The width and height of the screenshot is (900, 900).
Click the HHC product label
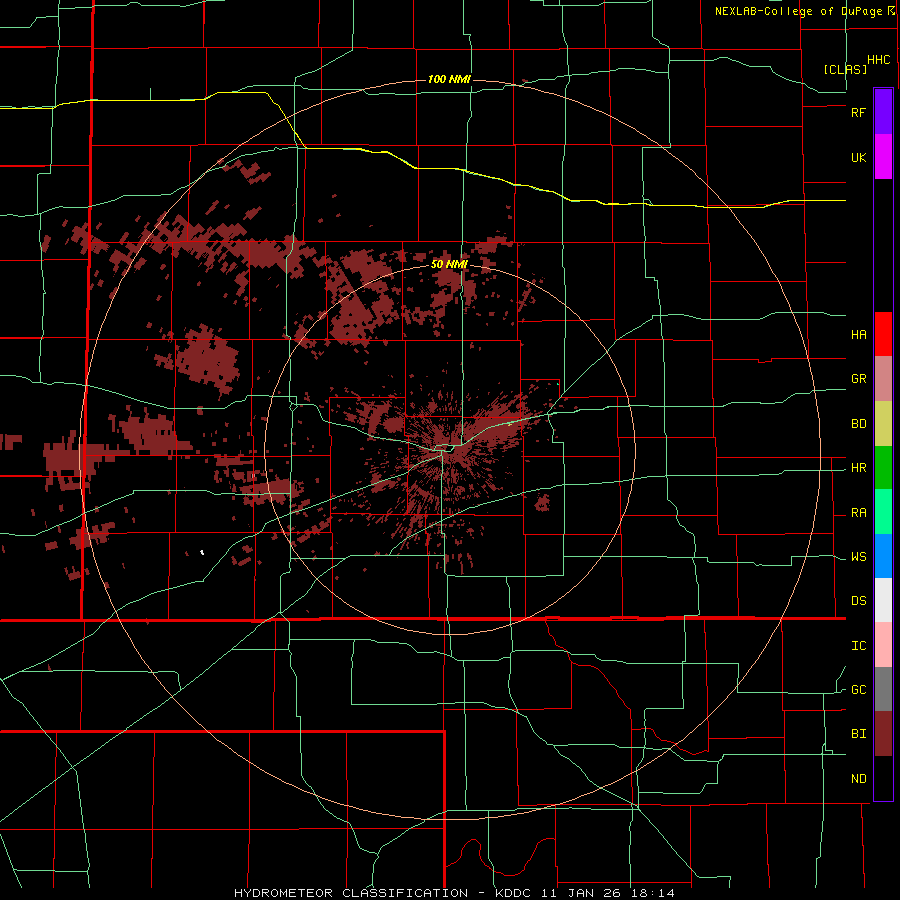click(x=878, y=60)
